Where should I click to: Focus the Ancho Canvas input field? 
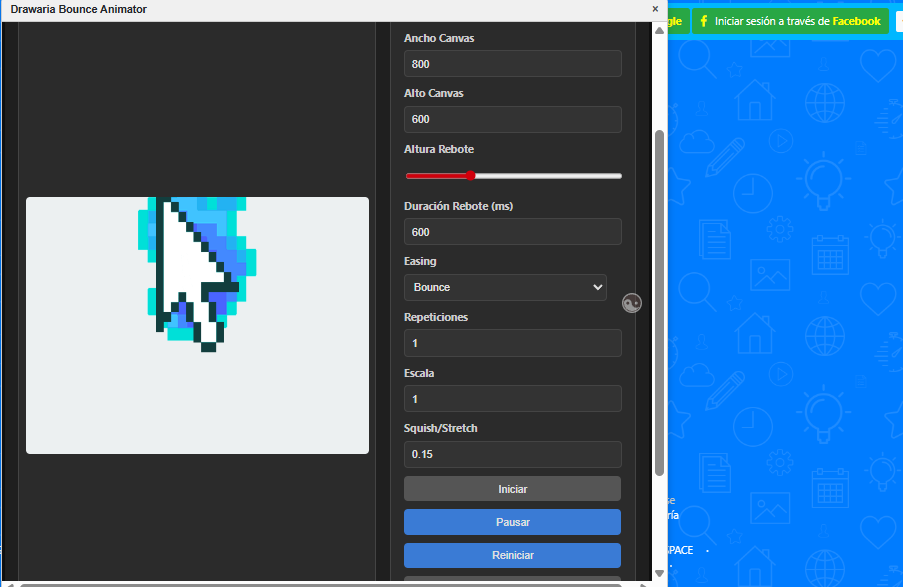(512, 64)
